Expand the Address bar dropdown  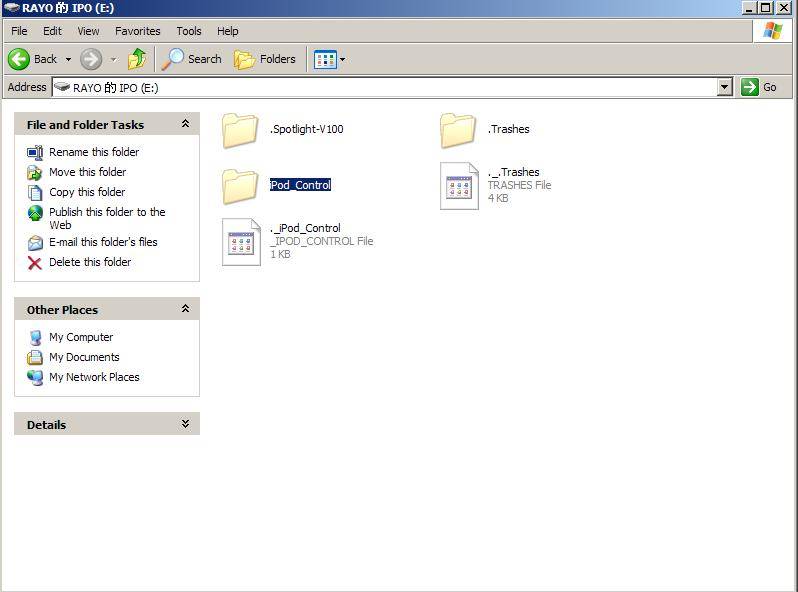tap(725, 88)
